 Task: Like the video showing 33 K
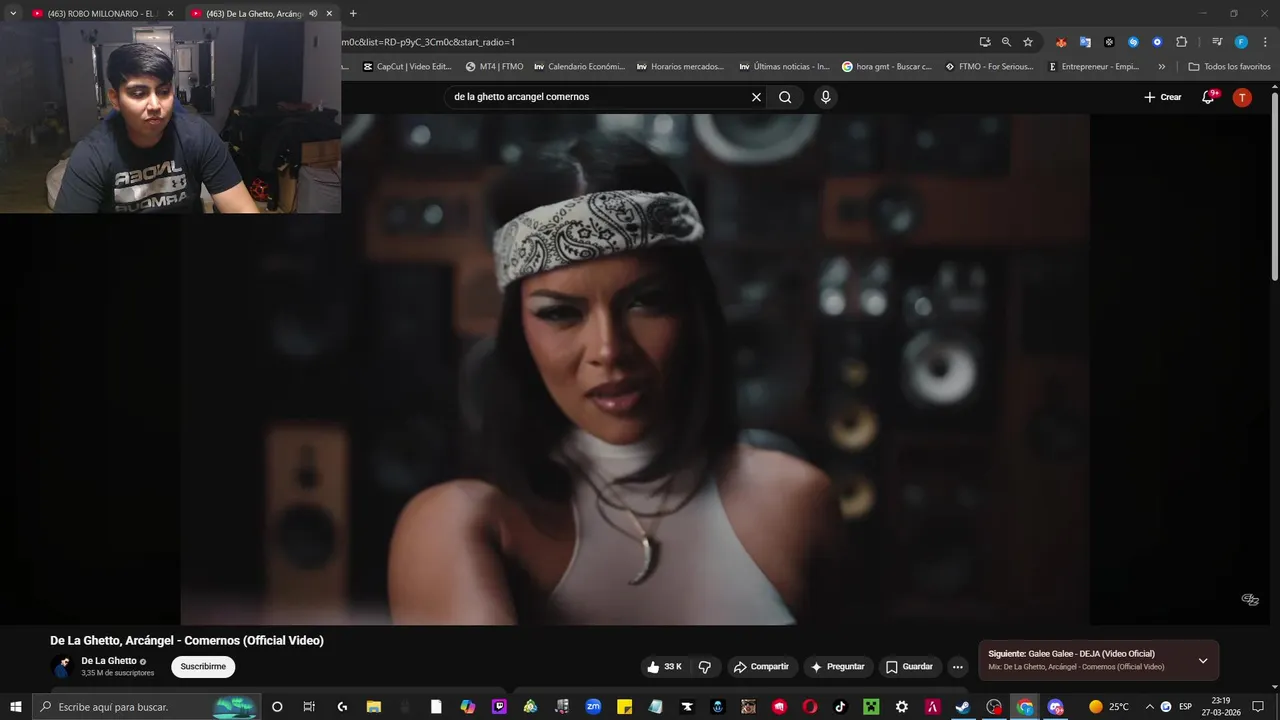point(666,667)
